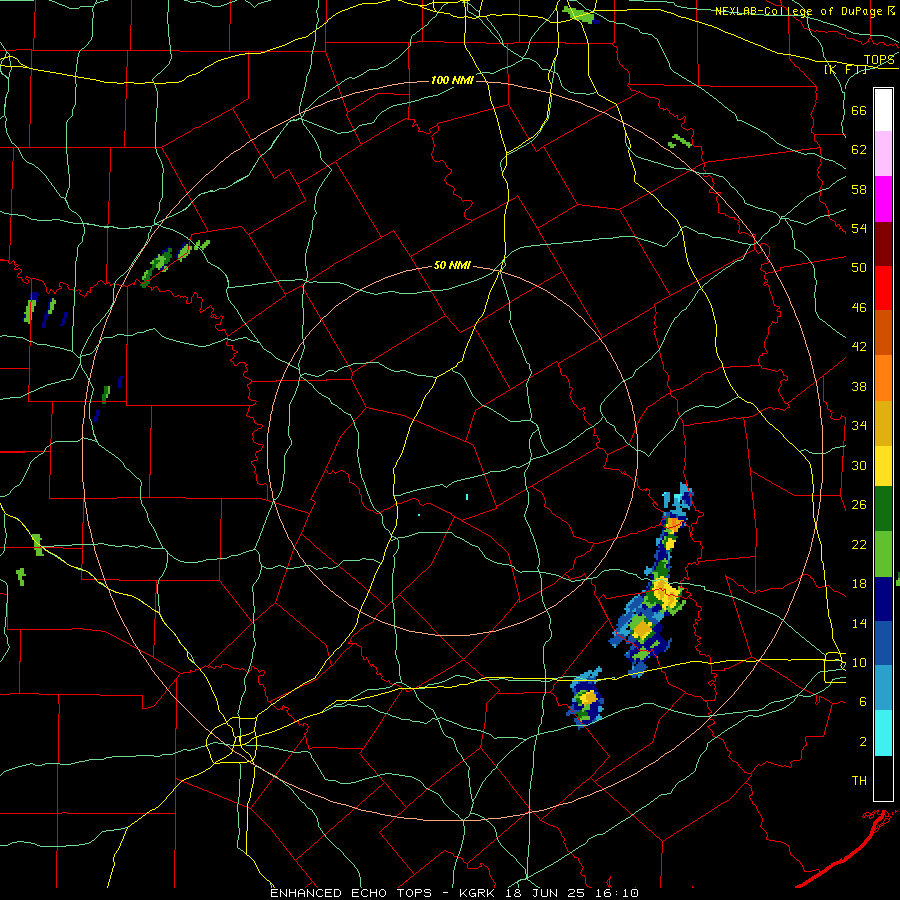Click the '100 NMI' range ring label
Viewport: 900px width, 900px height.
(452, 80)
